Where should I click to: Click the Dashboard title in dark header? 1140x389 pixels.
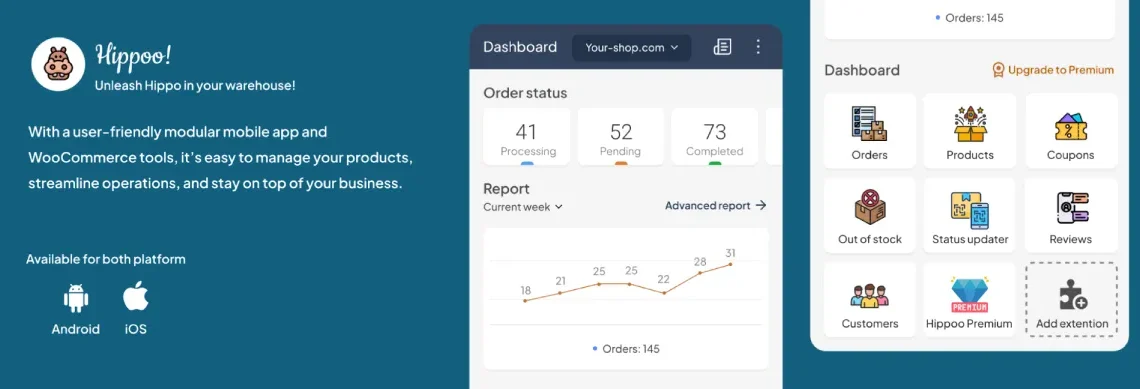[520, 47]
